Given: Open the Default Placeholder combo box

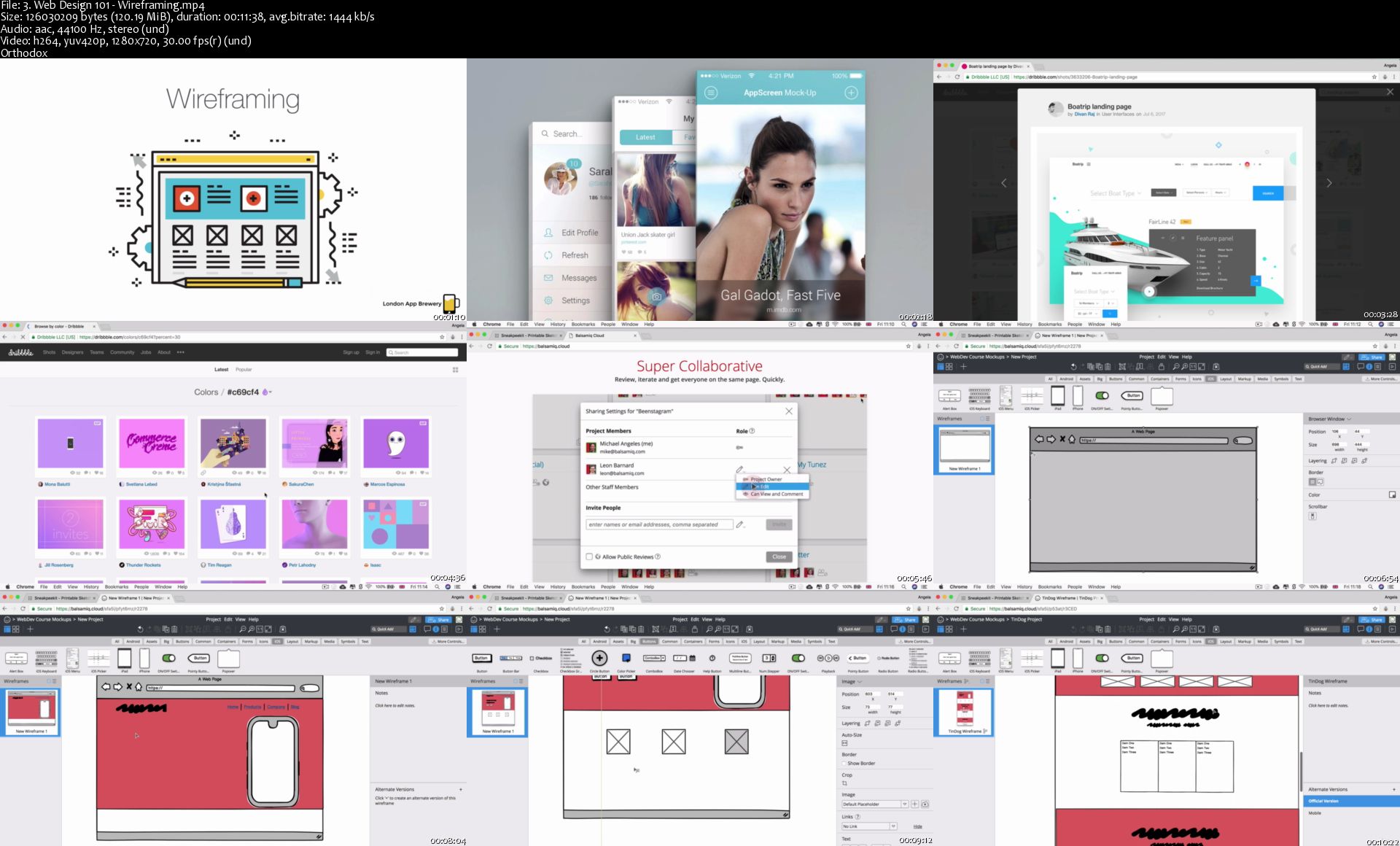Looking at the screenshot, I should tap(875, 804).
